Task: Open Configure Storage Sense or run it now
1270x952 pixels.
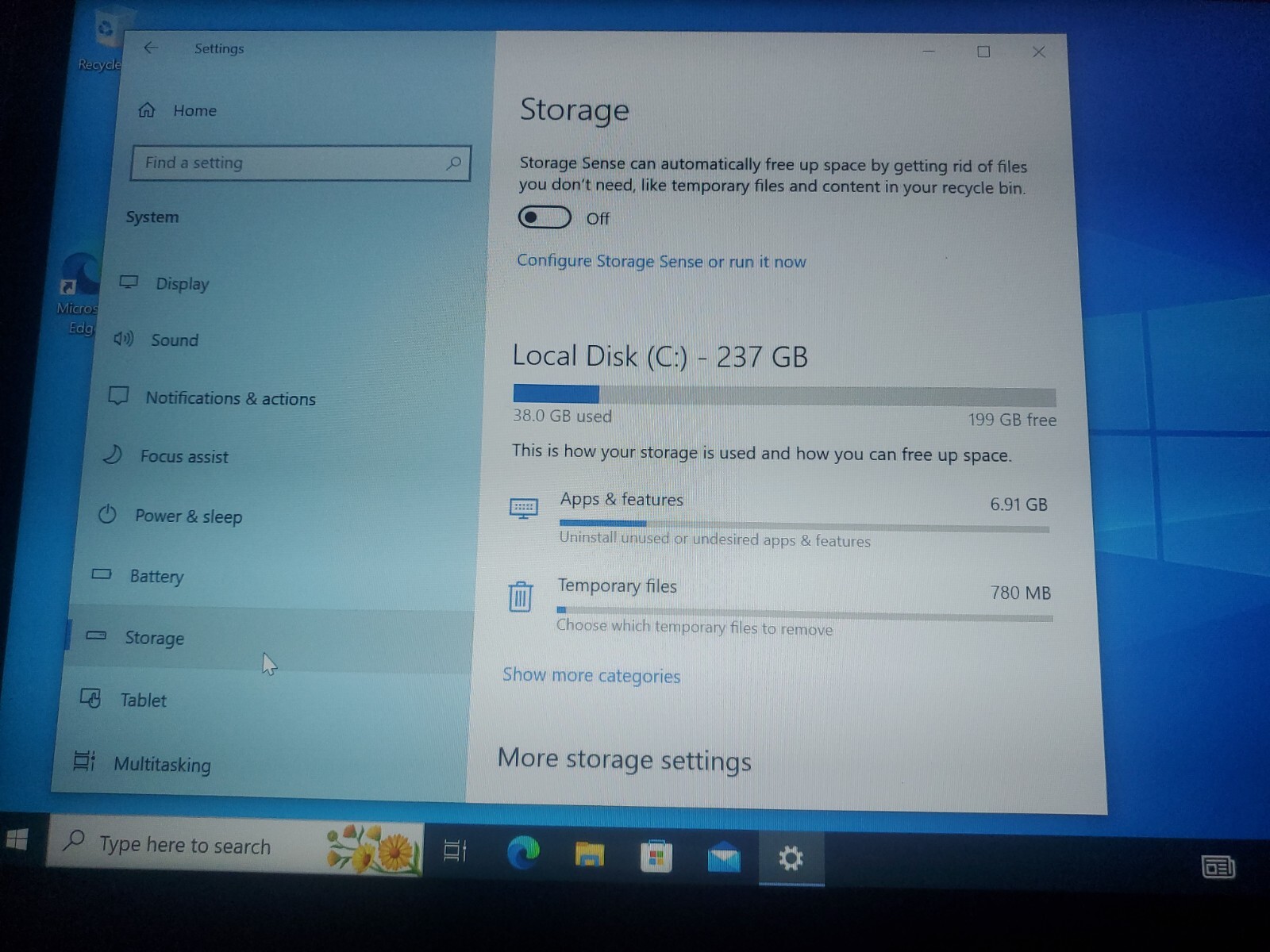Action: (661, 261)
